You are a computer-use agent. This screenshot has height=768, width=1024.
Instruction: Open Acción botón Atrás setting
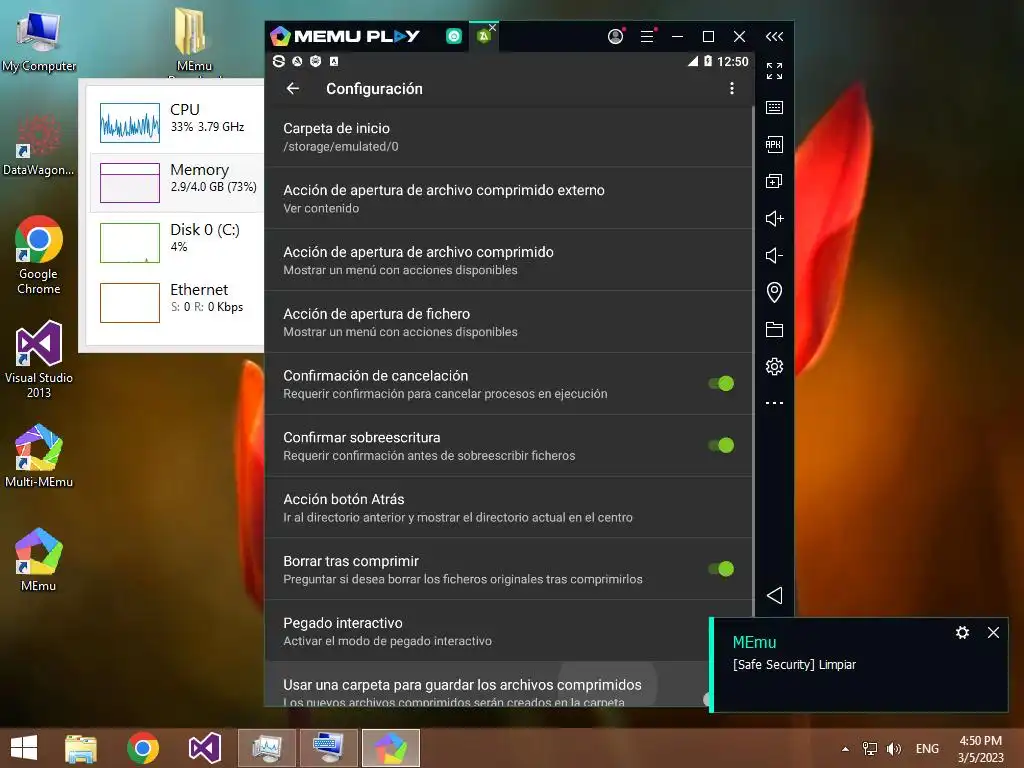[509, 507]
